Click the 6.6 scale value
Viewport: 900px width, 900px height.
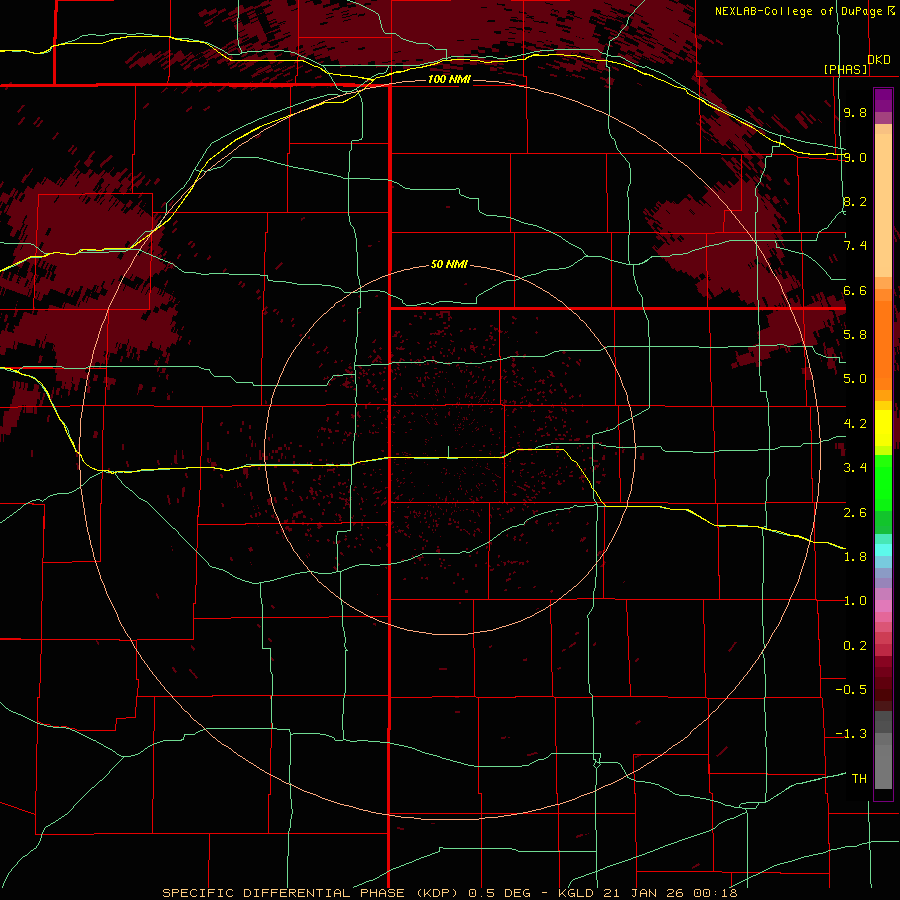coord(855,290)
